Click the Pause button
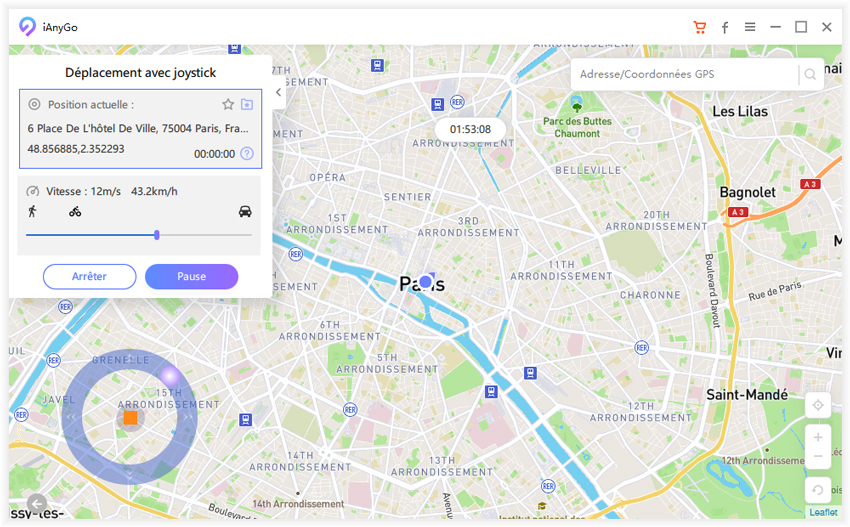 coord(191,277)
